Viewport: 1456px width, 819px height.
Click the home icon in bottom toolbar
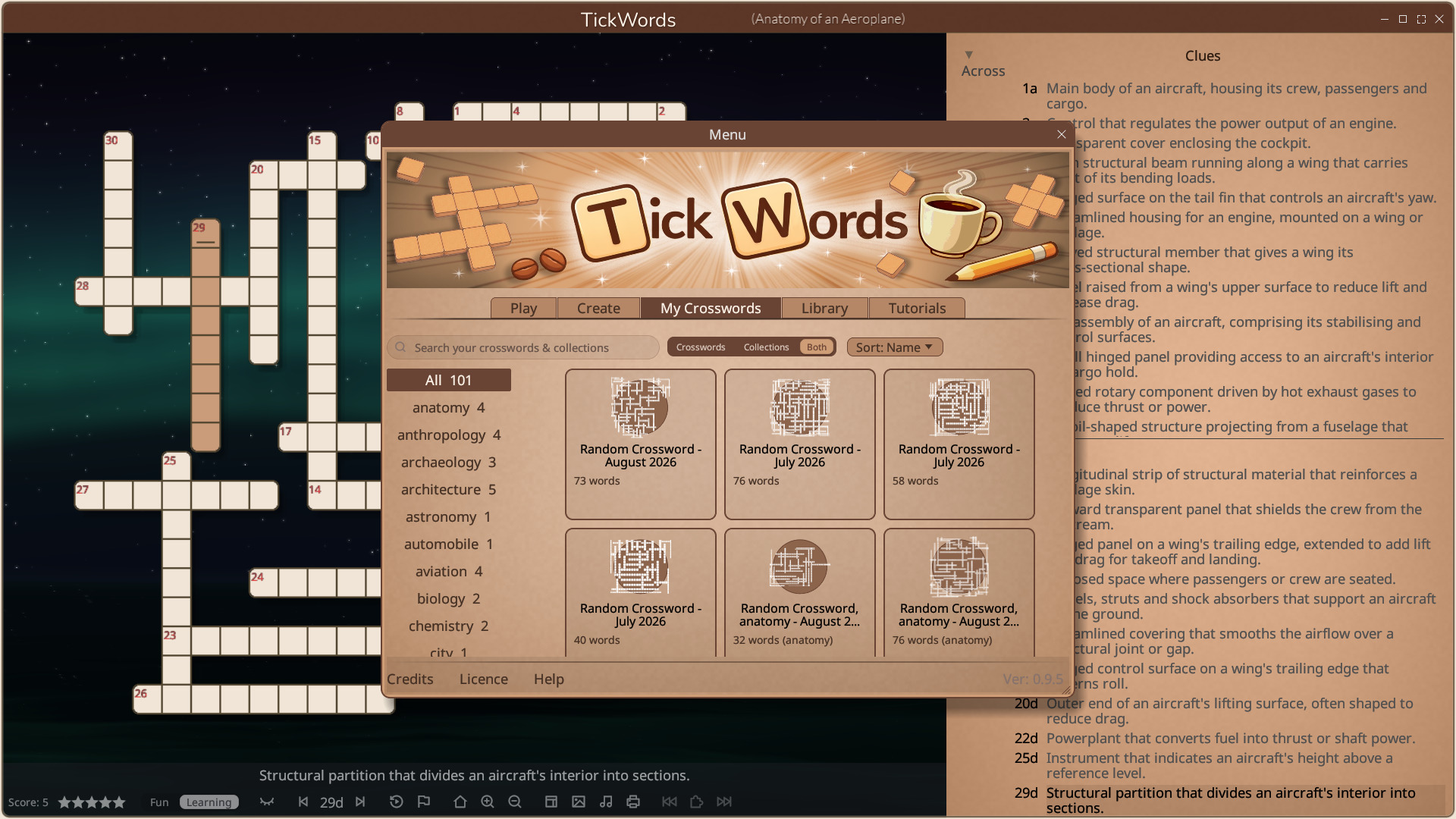460,802
